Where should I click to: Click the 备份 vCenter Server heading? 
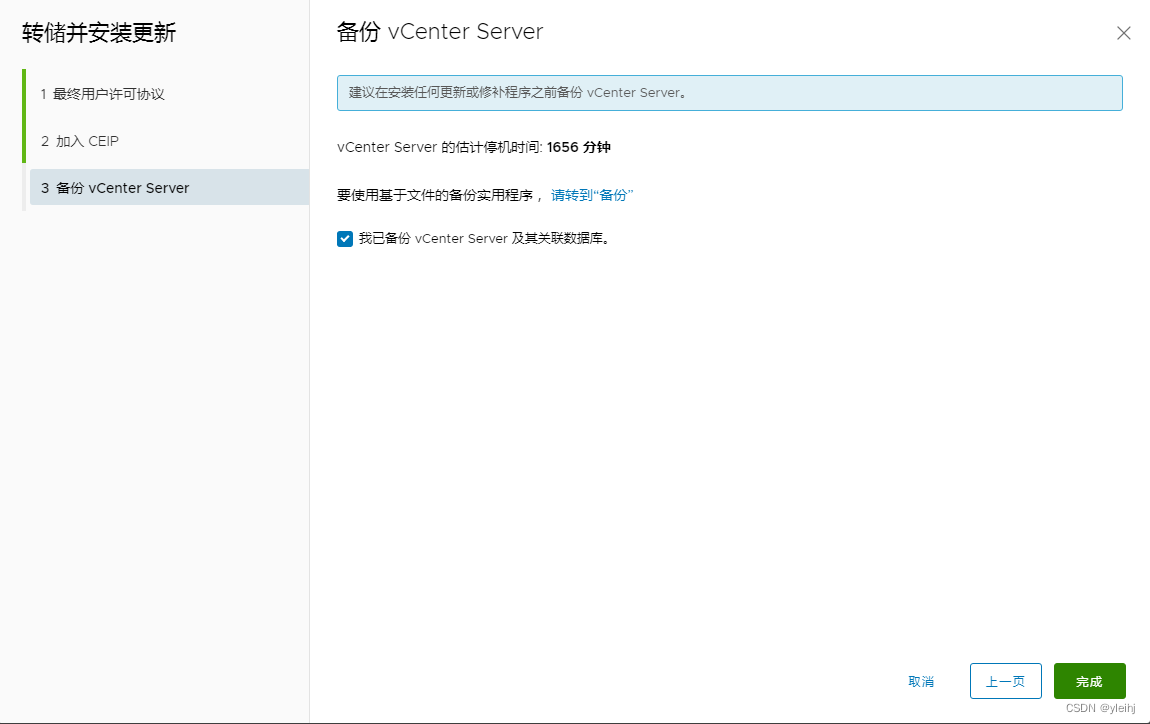440,32
